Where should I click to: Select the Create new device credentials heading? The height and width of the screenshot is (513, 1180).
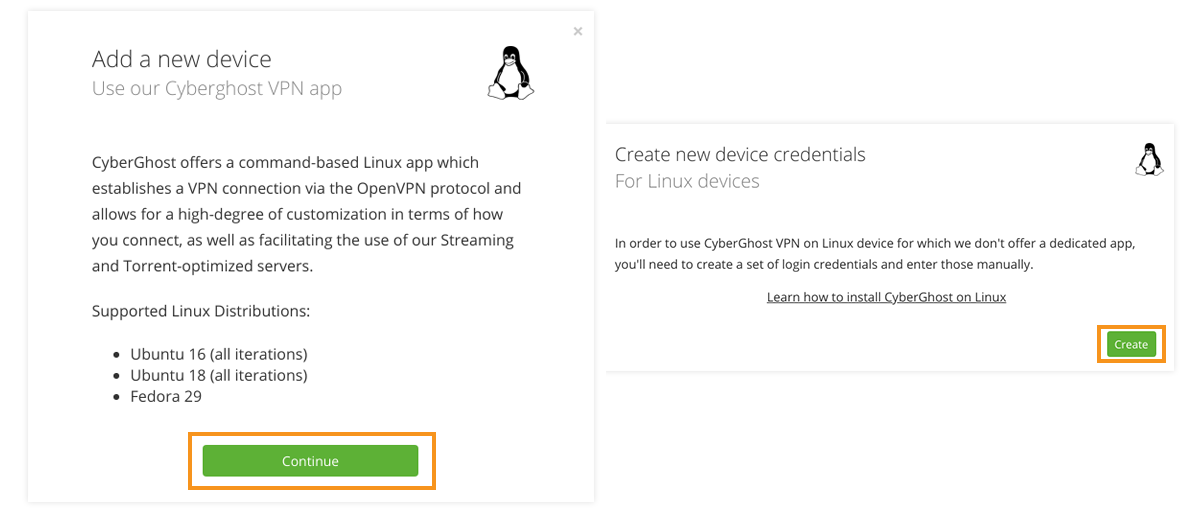(740, 154)
